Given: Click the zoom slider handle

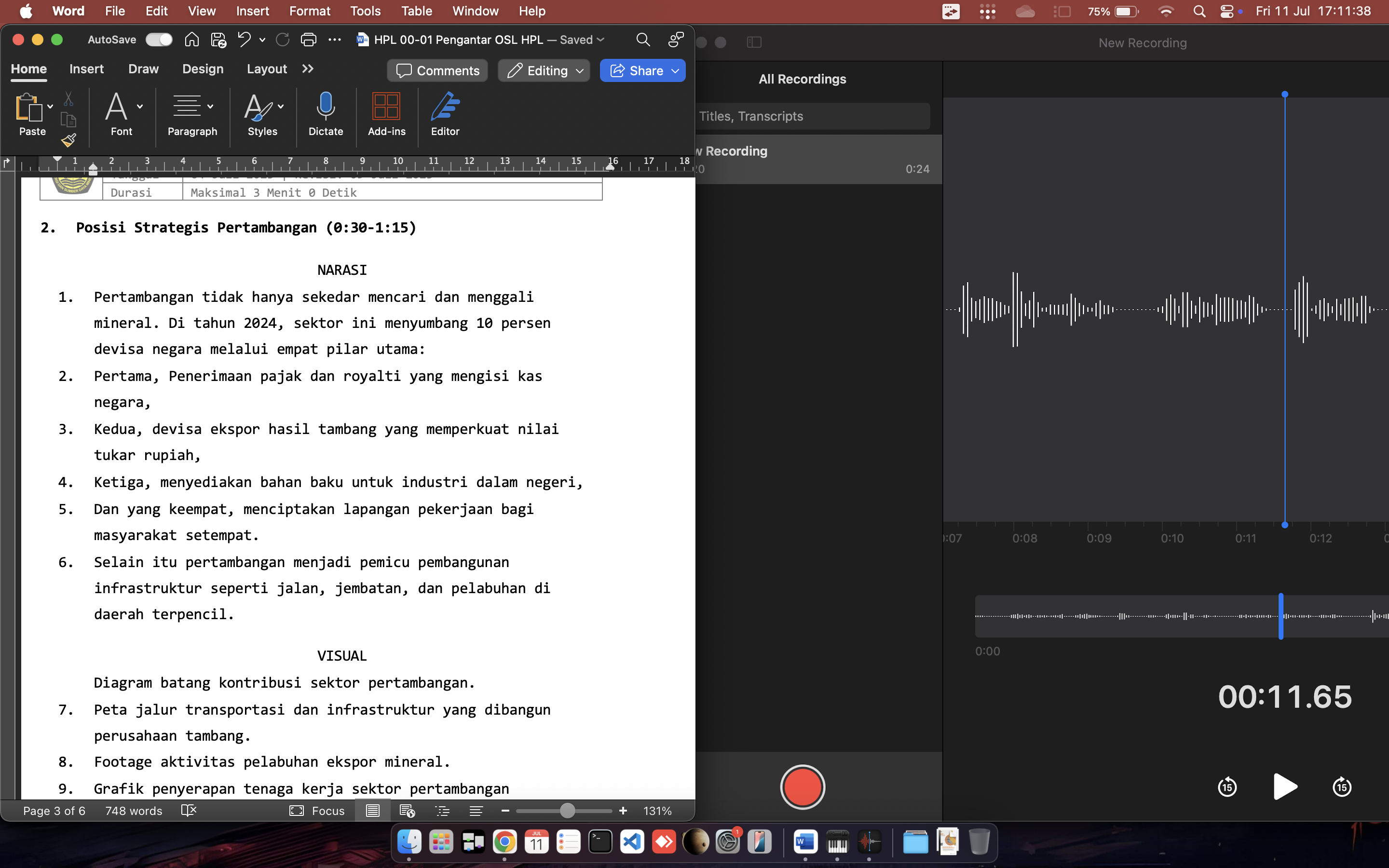Looking at the screenshot, I should [567, 811].
